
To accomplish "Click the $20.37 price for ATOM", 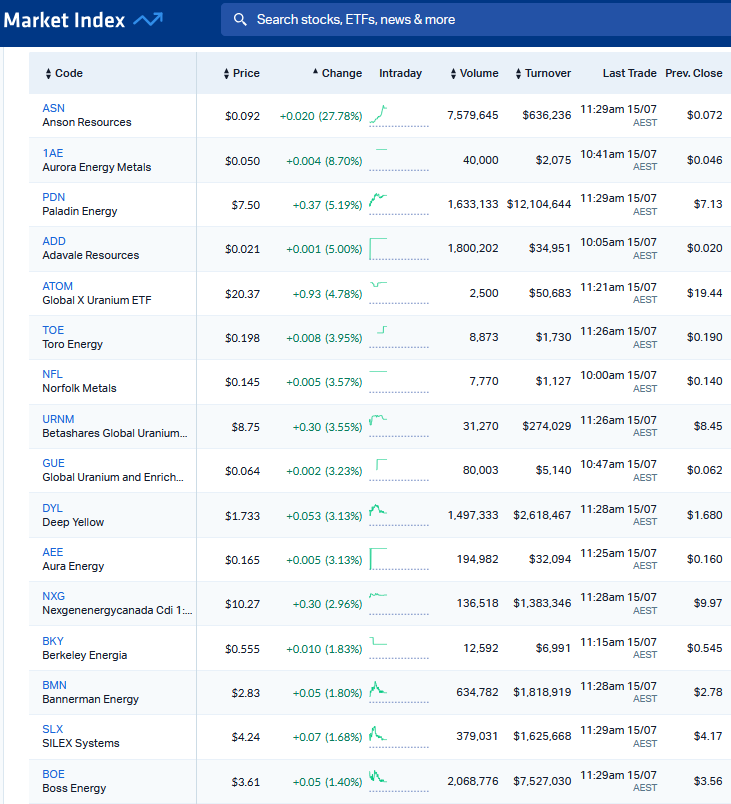I will point(242,294).
